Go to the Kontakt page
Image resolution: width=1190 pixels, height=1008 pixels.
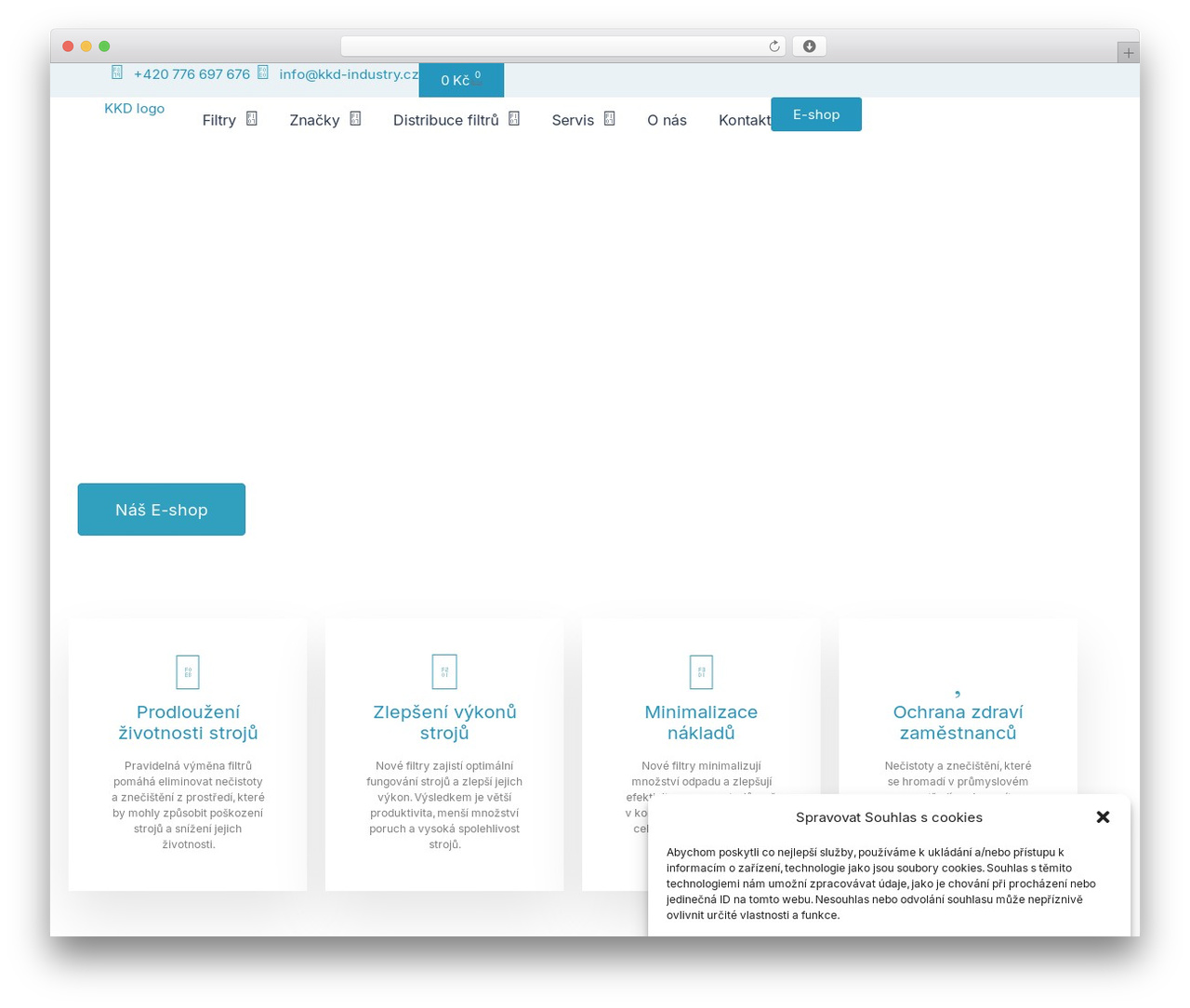(x=745, y=120)
